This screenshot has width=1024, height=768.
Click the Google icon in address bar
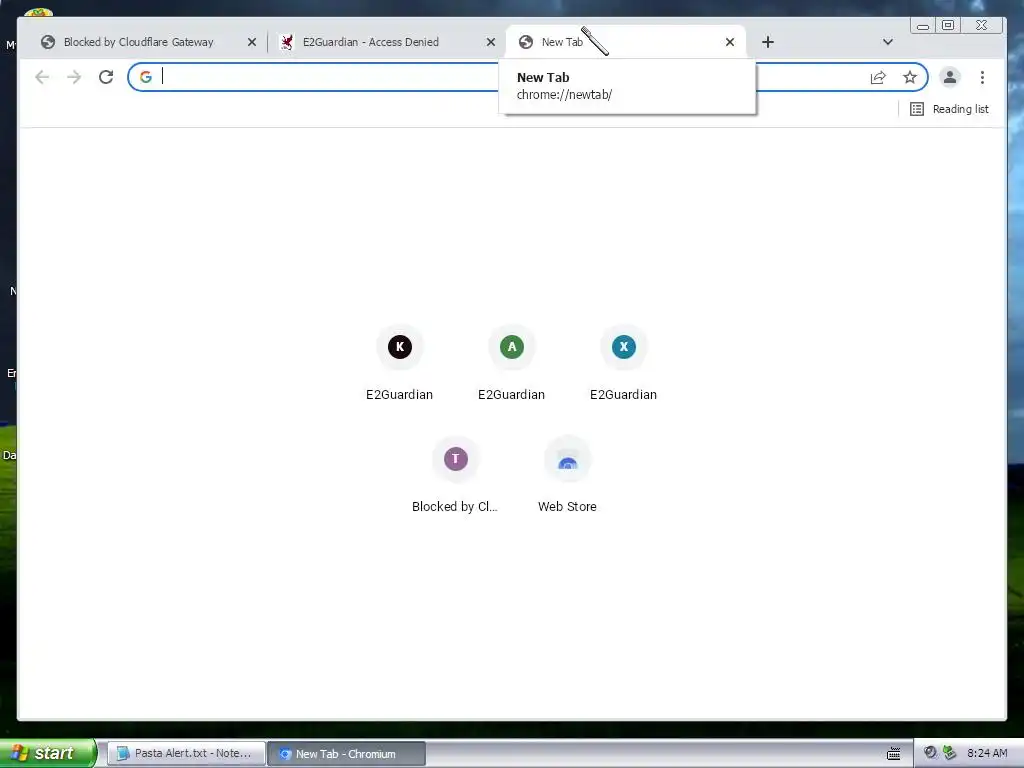click(x=146, y=77)
